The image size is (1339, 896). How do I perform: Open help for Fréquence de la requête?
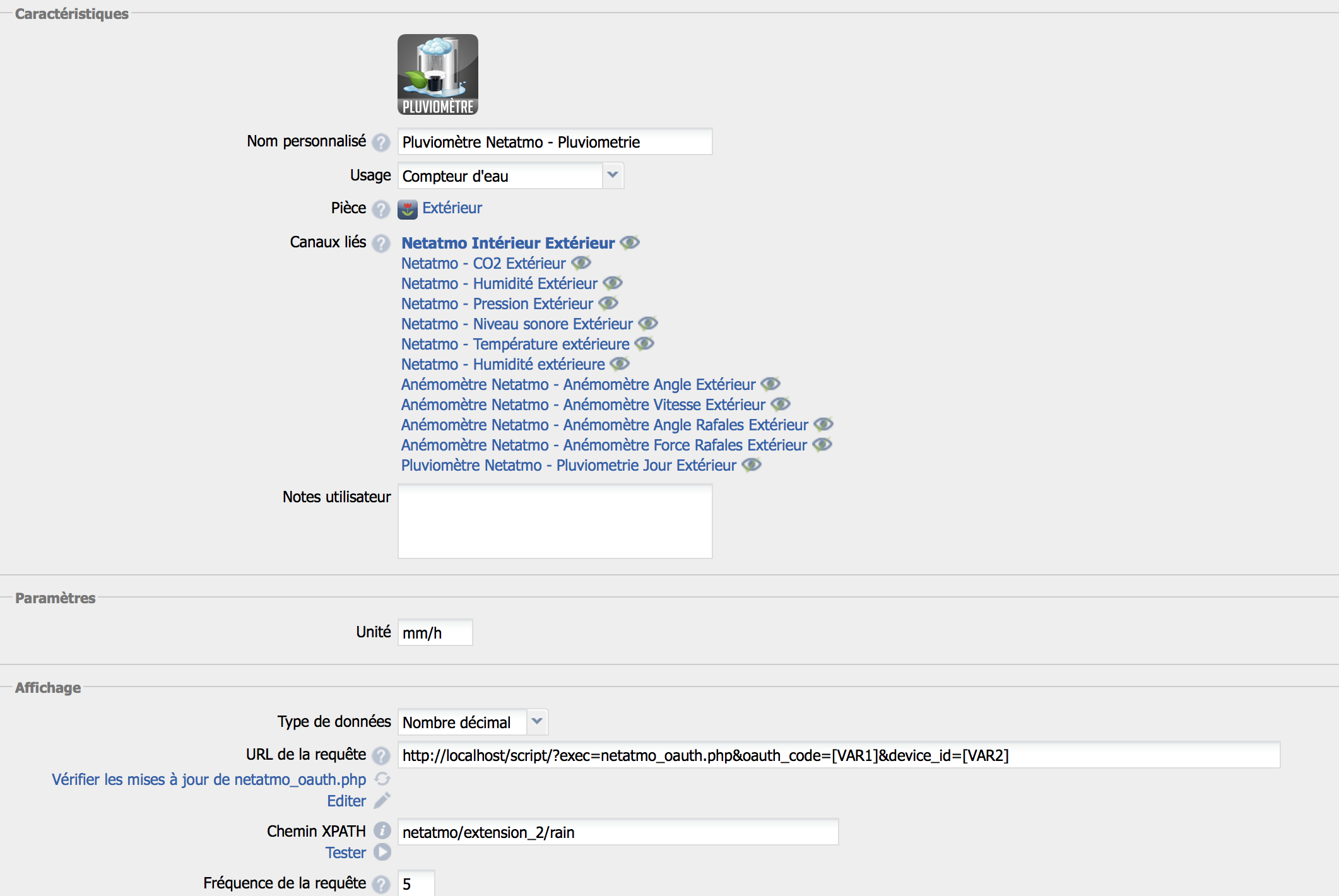[380, 885]
